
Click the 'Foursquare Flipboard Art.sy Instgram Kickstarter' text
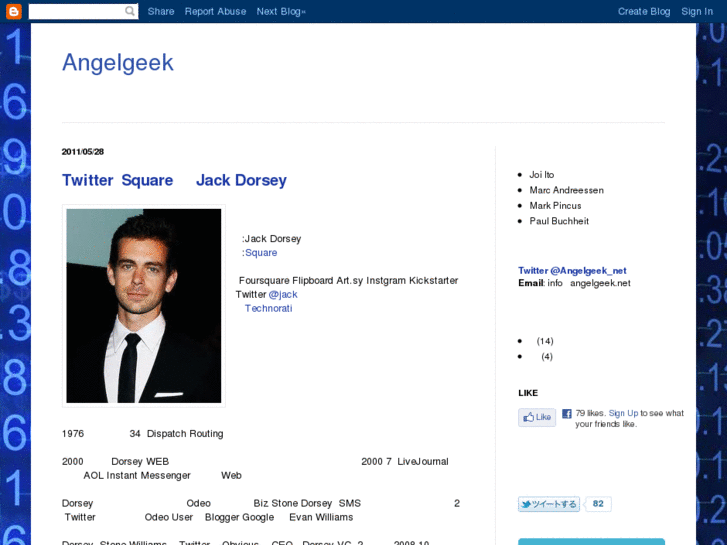click(x=348, y=281)
